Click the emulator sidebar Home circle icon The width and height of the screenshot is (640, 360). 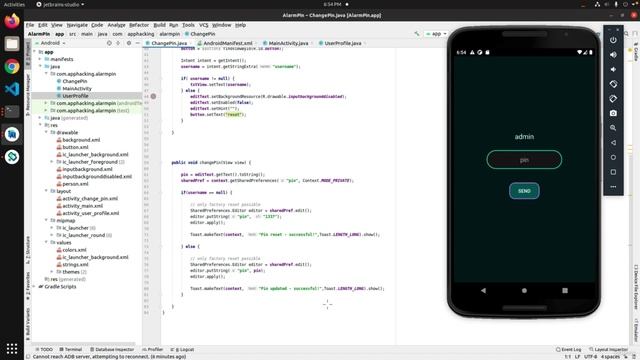tap(613, 157)
